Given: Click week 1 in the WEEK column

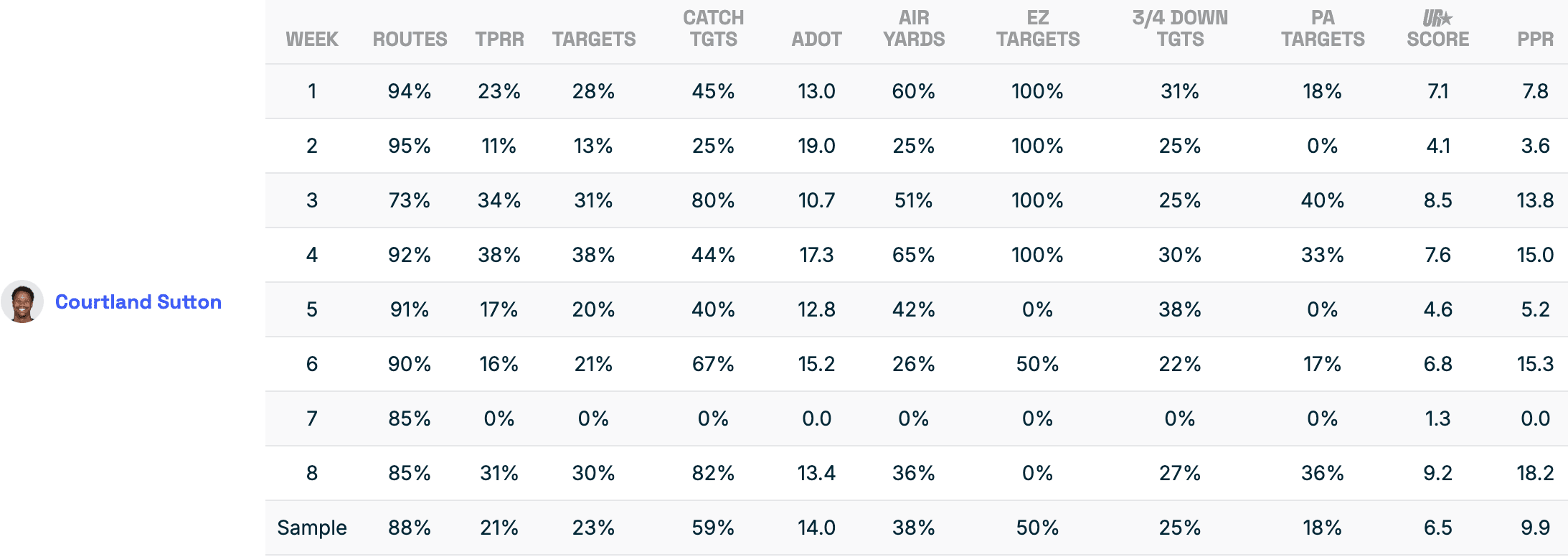Looking at the screenshot, I should click(x=312, y=91).
